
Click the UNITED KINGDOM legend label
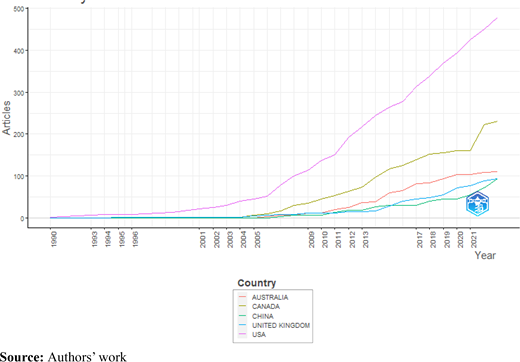coord(281,325)
